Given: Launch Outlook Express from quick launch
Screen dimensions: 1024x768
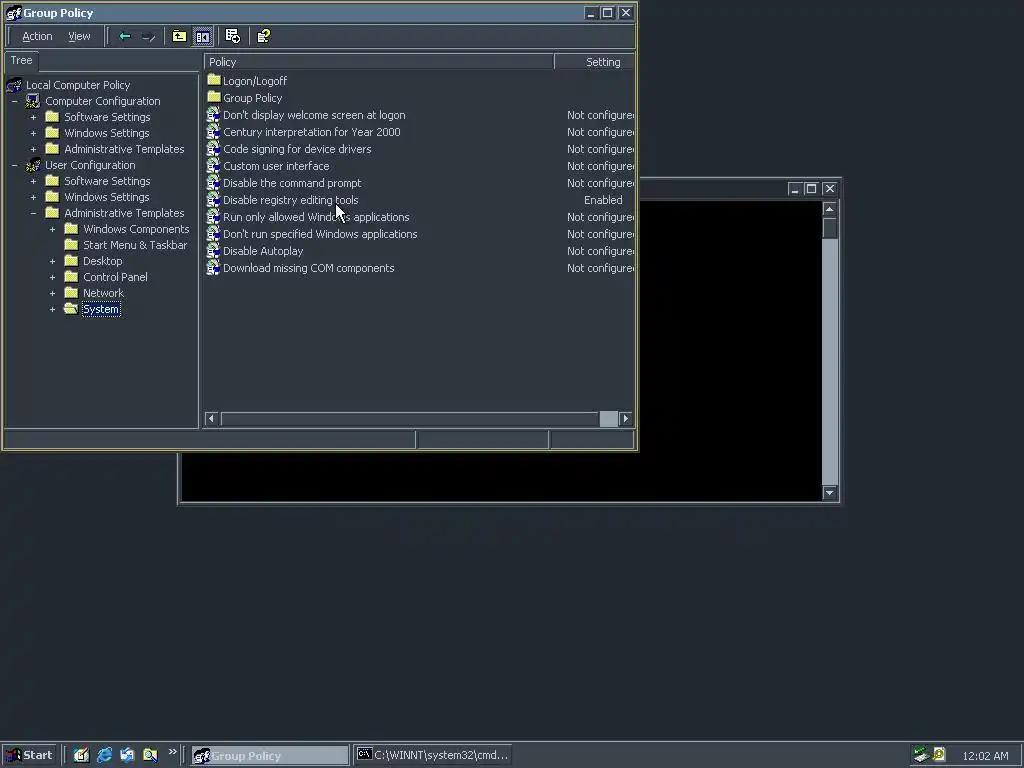Looking at the screenshot, I should coord(127,755).
